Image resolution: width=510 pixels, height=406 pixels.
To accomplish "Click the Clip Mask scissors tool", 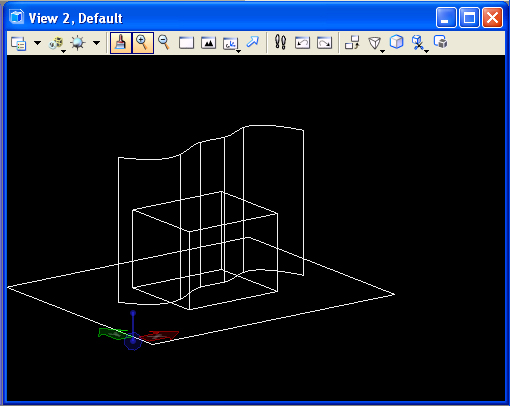I will 419,44.
